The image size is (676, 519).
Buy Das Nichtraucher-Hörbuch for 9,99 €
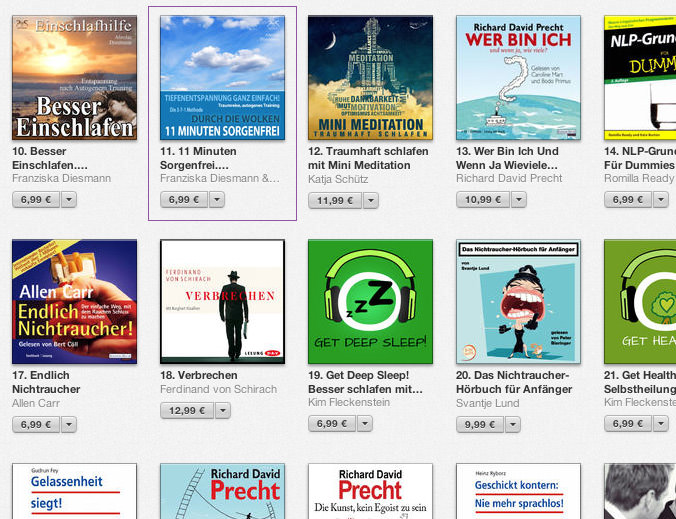[480, 425]
